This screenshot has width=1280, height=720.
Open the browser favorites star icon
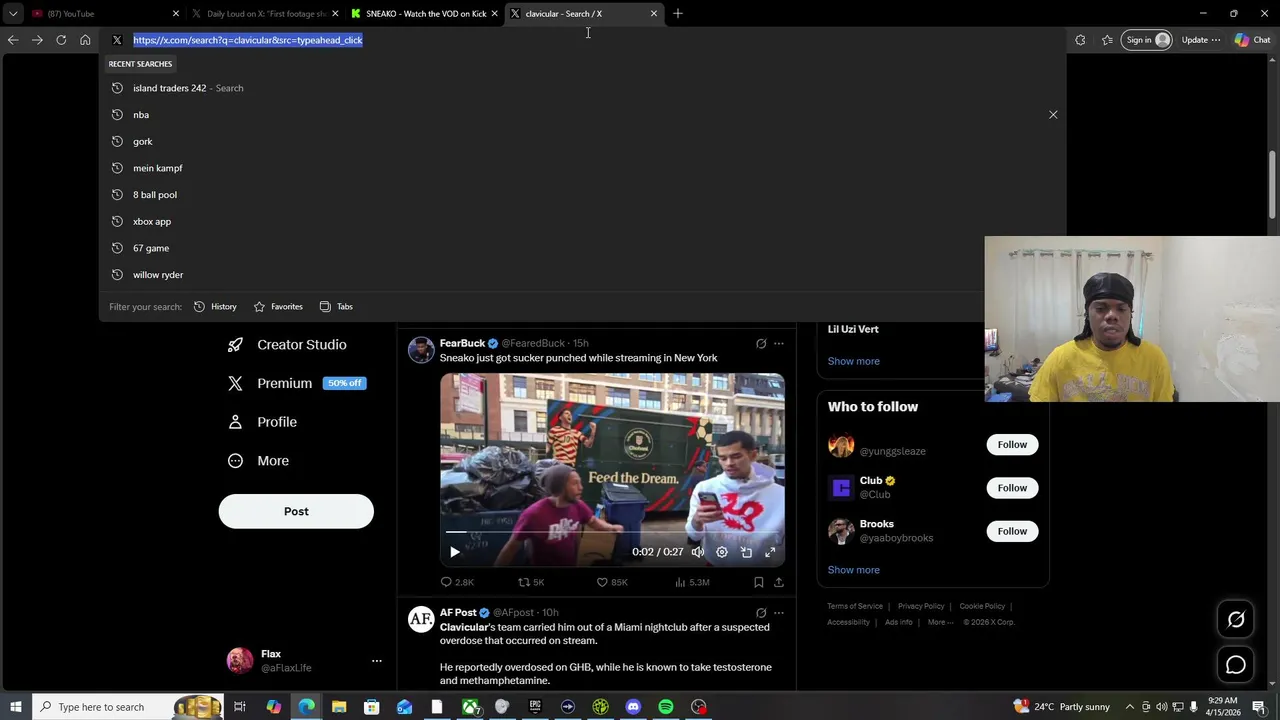[1107, 40]
